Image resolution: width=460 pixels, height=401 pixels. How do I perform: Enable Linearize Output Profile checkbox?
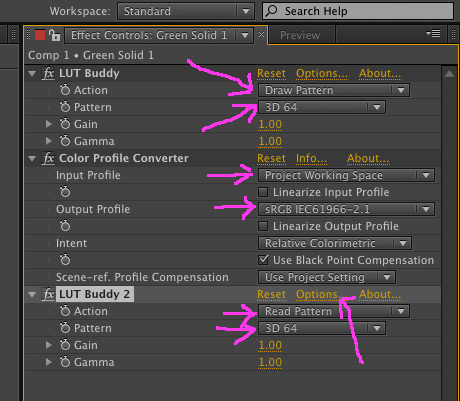(x=263, y=226)
